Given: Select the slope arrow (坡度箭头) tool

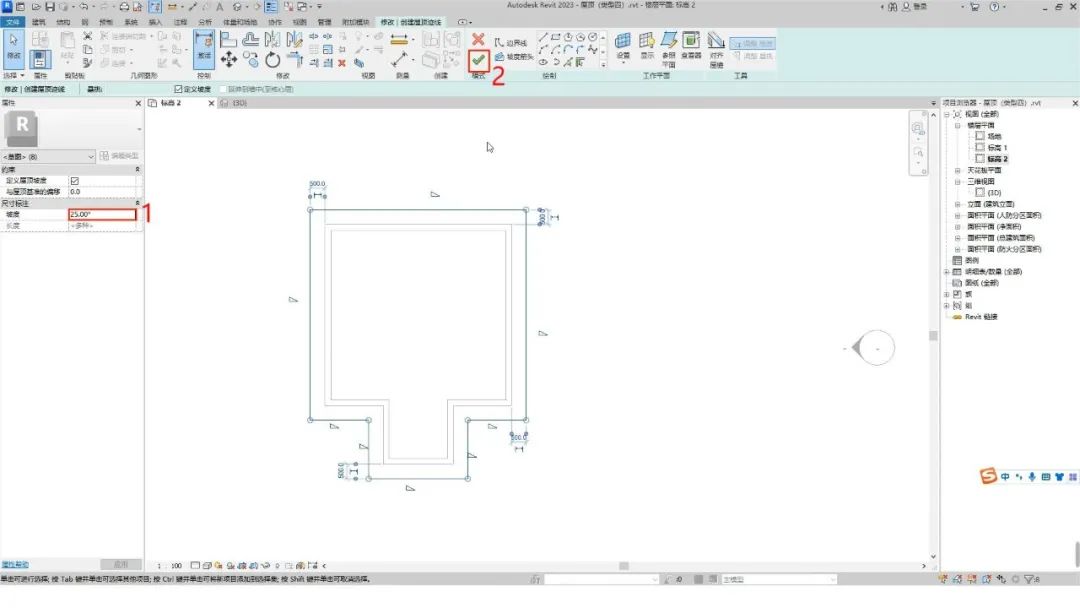Looking at the screenshot, I should click(x=517, y=57).
